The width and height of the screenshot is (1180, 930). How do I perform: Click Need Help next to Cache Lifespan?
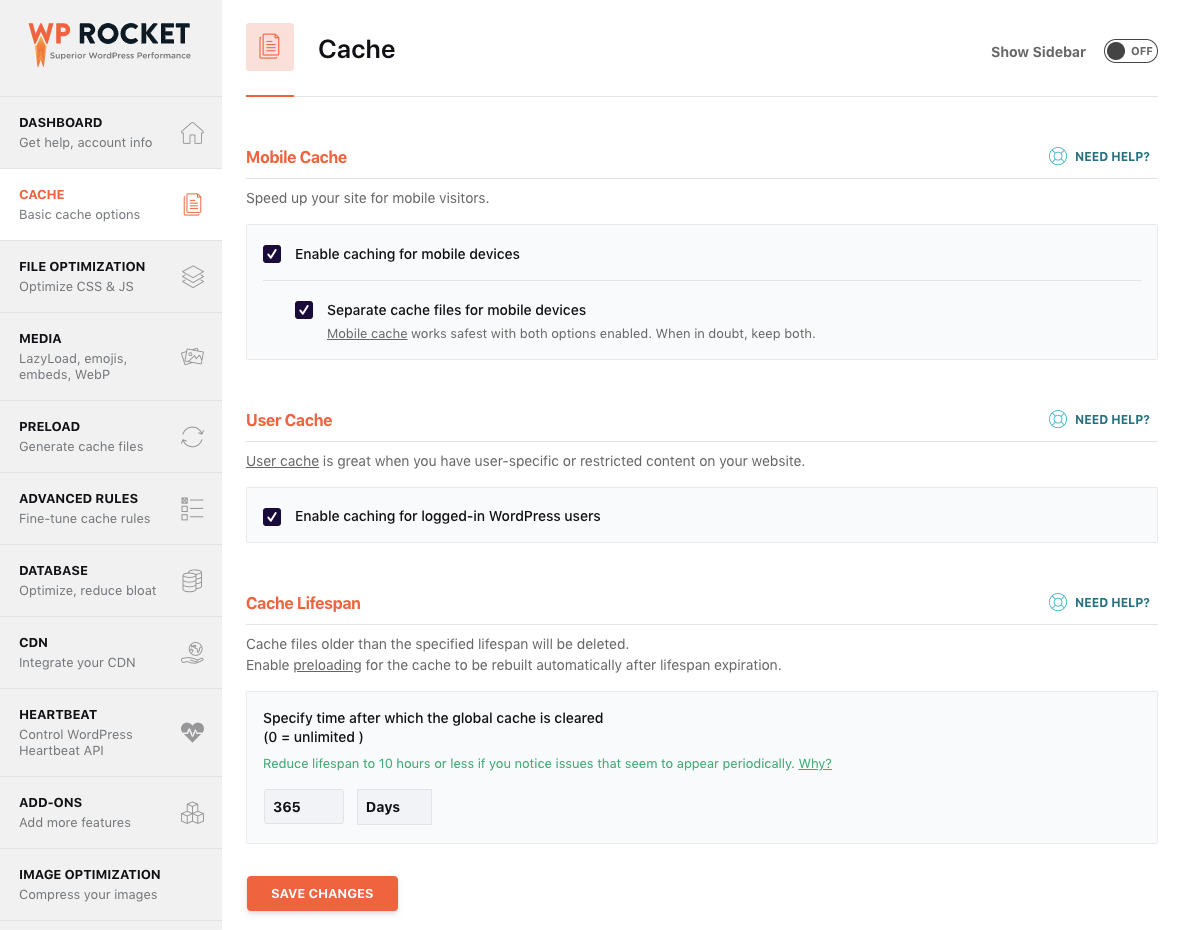tap(1100, 602)
